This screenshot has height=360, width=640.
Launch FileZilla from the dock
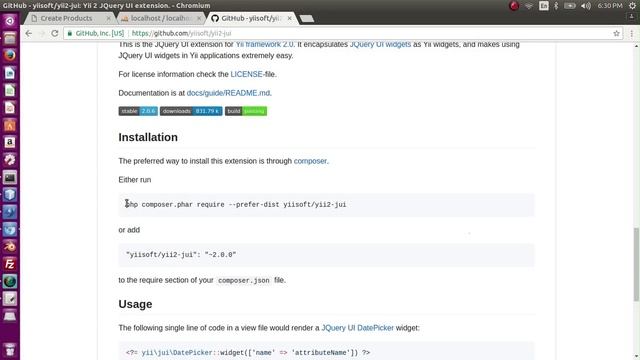point(10,264)
